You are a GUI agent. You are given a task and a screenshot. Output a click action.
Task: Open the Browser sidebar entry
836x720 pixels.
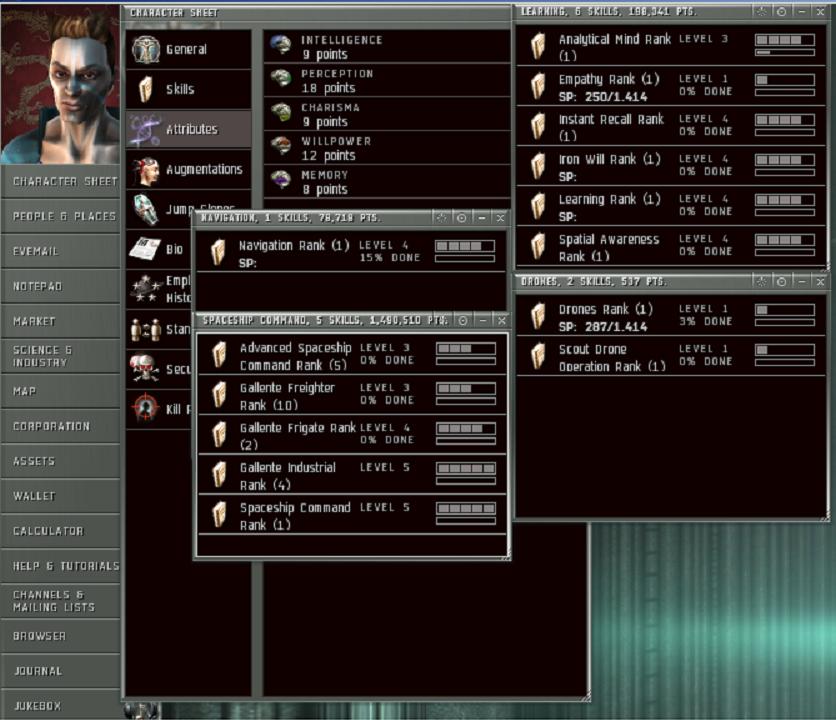(x=60, y=636)
